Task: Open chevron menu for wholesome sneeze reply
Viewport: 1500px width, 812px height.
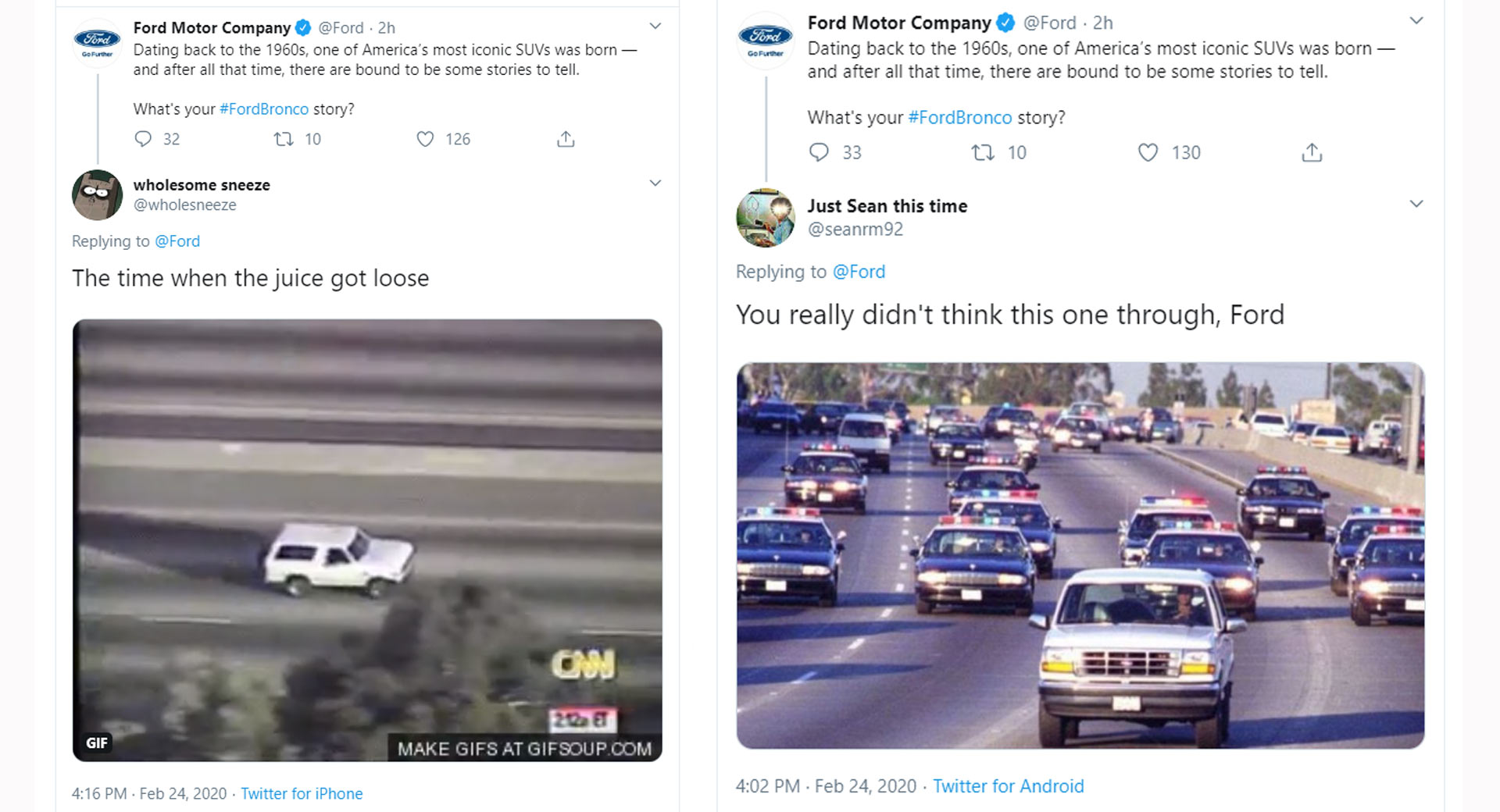Action: point(655,183)
